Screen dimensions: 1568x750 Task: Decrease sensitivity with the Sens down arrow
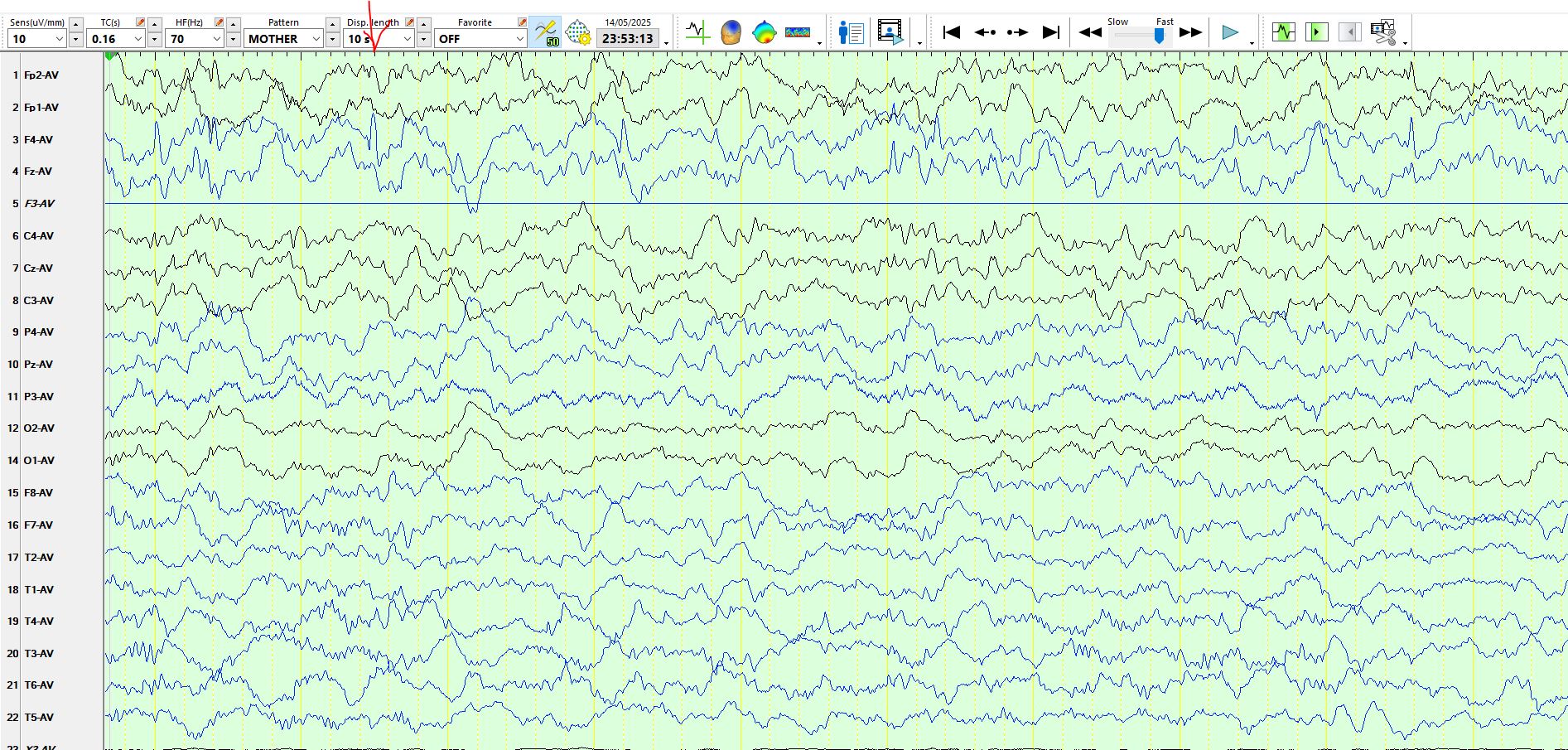click(76, 39)
